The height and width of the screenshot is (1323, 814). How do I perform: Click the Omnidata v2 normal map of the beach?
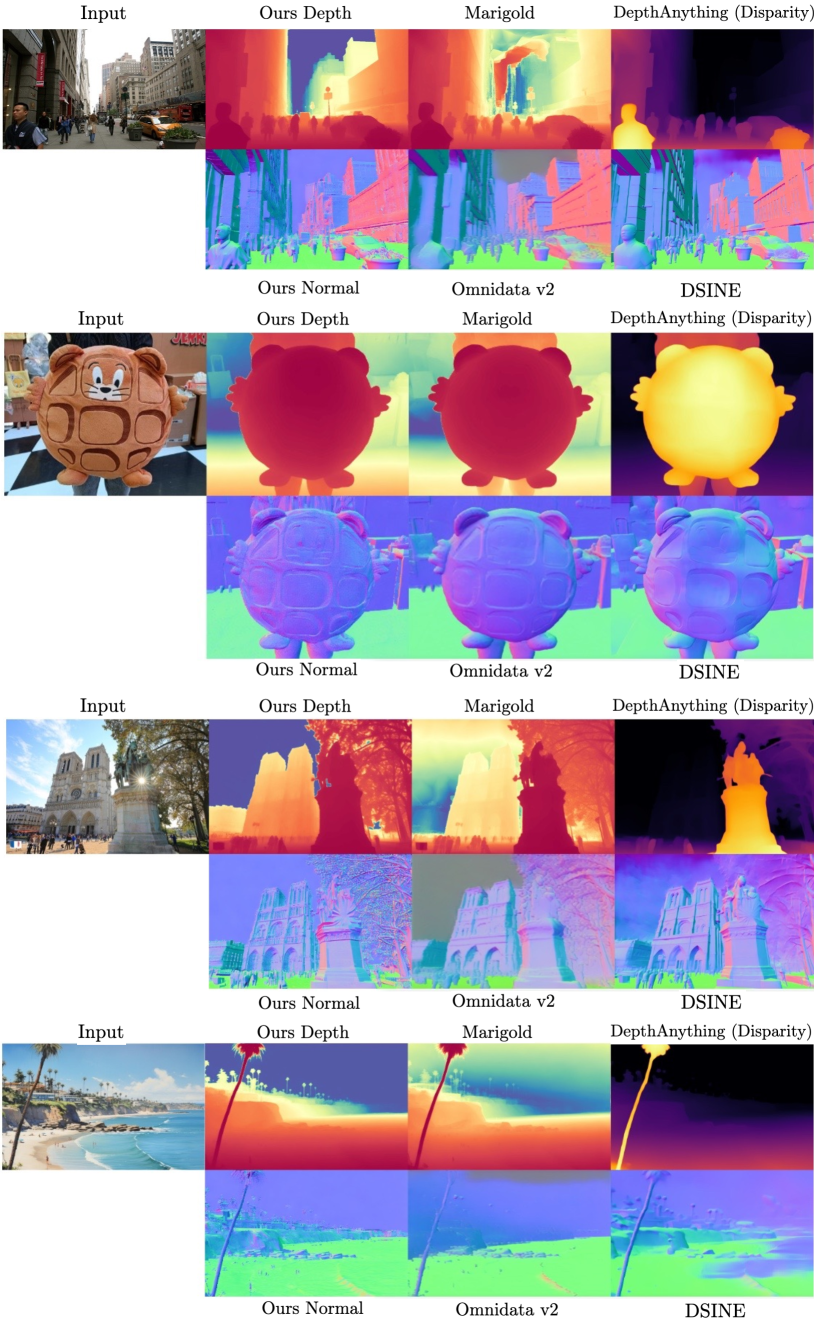[509, 1233]
